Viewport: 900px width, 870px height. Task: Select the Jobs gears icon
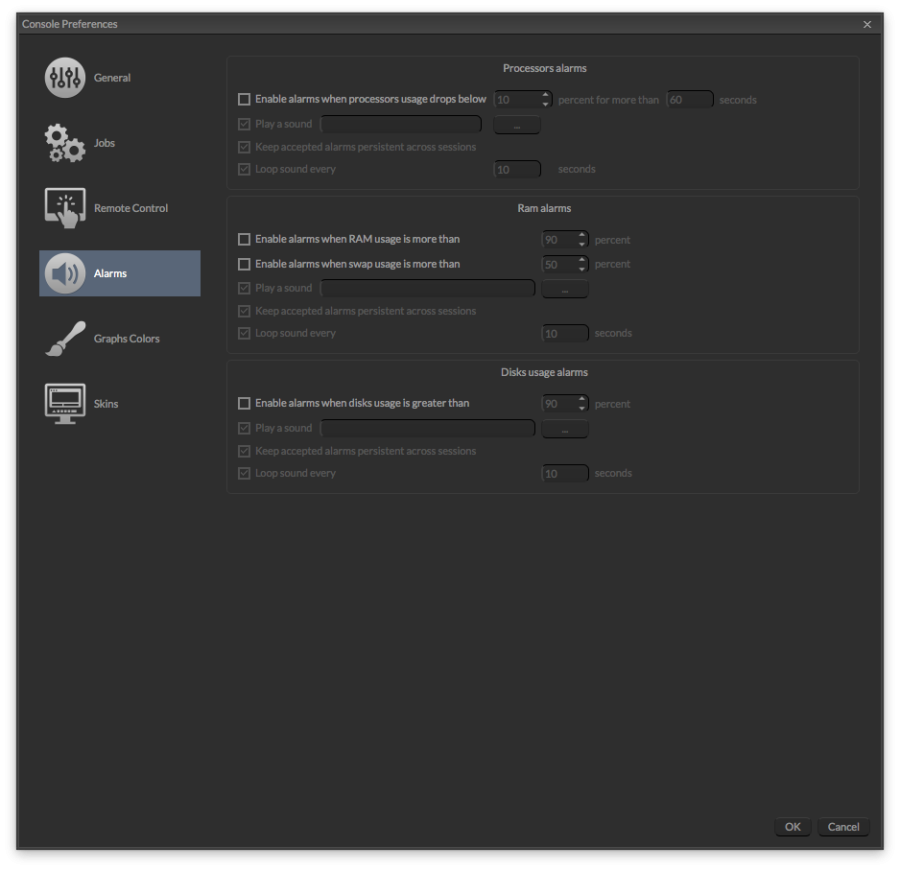pyautogui.click(x=65, y=142)
